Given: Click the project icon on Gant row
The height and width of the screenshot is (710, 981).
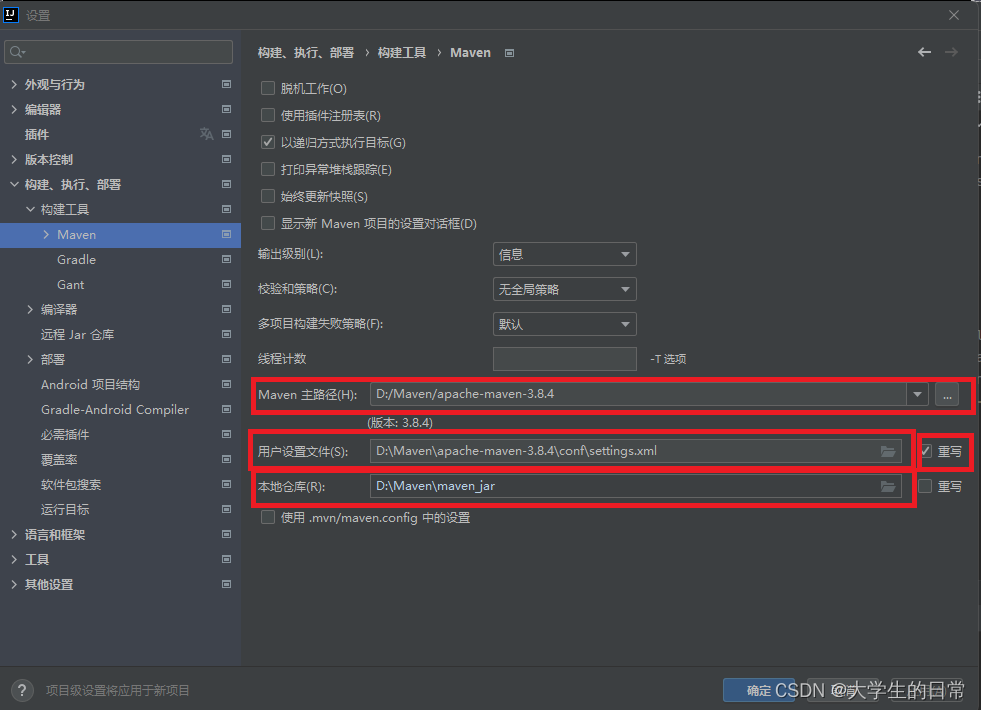Looking at the screenshot, I should click(226, 285).
